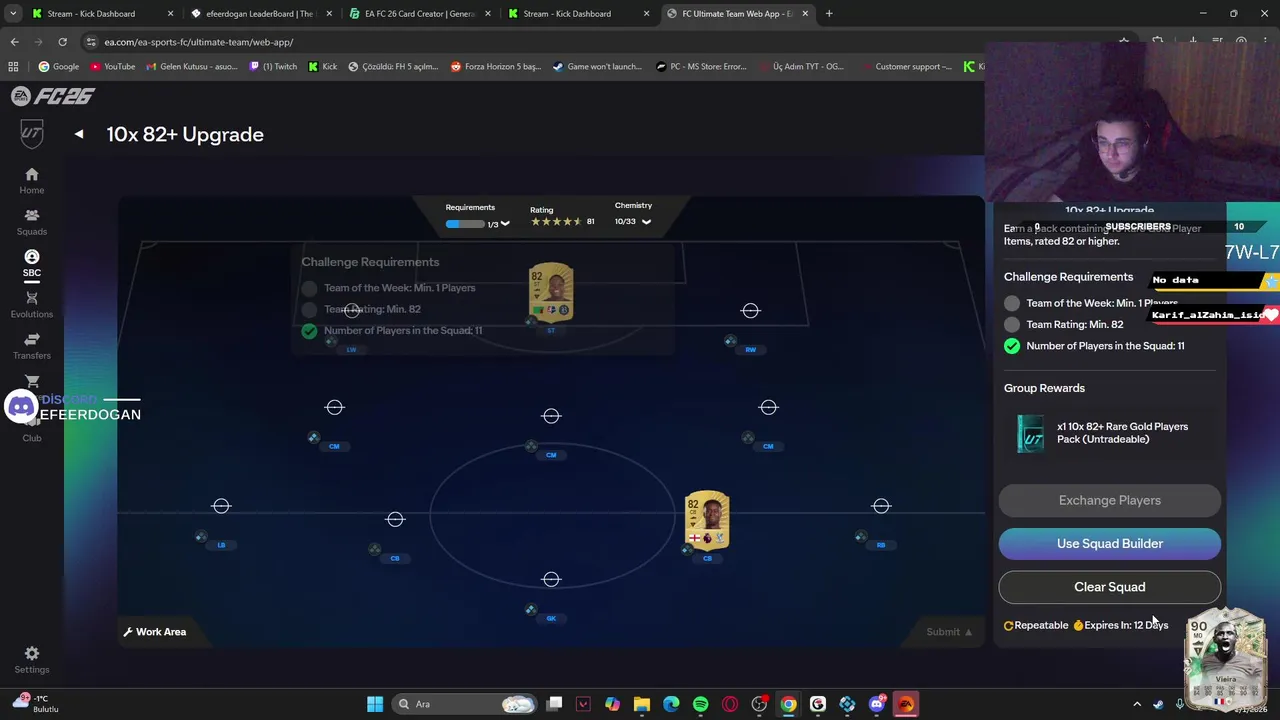
Task: Expand the Requirements 1/3 dropdown
Action: [x=505, y=224]
